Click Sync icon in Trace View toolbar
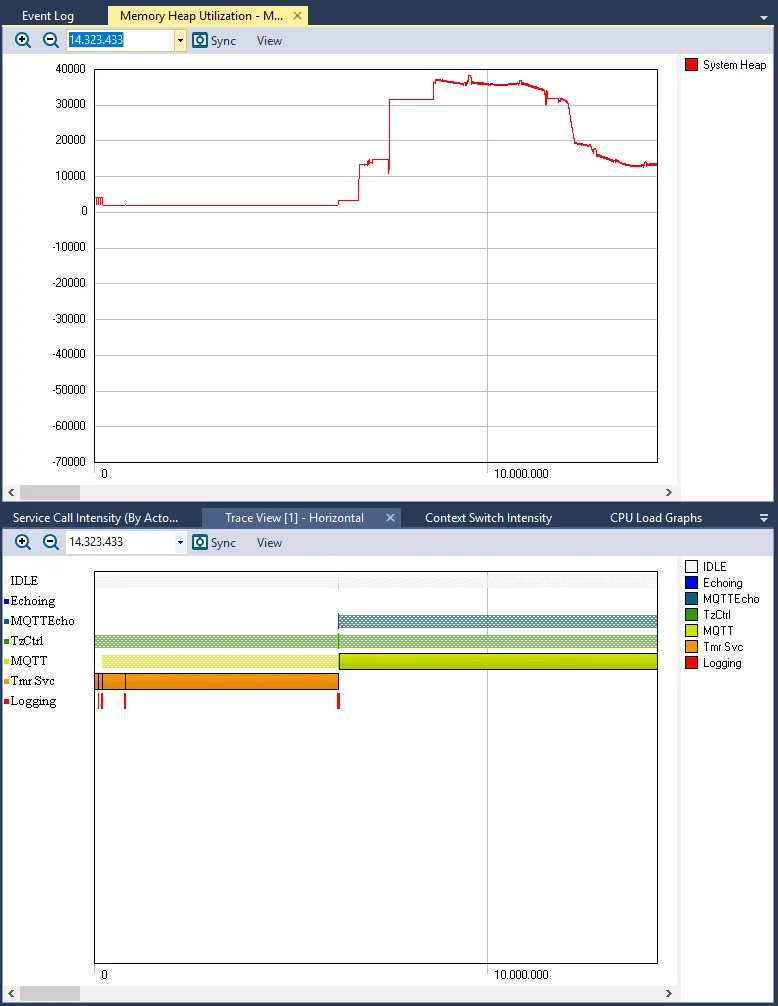The height and width of the screenshot is (1006, 778). (x=200, y=543)
